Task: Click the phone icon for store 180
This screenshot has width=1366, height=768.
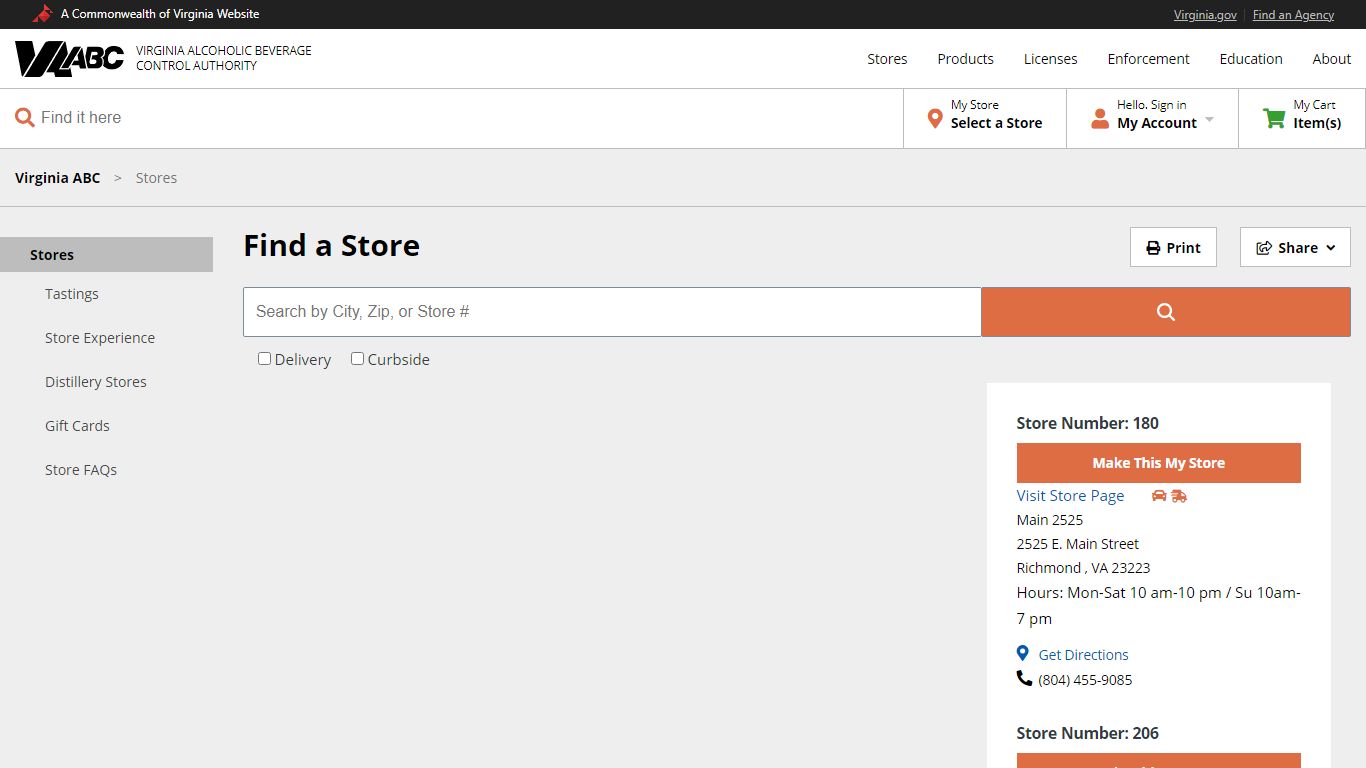Action: 1024,678
